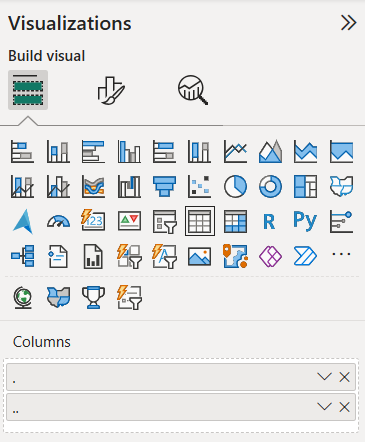
Task: Open Get more visuals ellipsis
Action: [341, 255]
